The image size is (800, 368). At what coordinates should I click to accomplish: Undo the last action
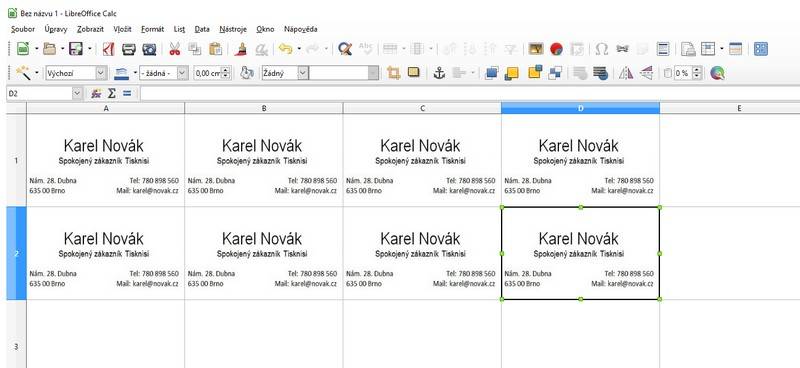click(285, 49)
